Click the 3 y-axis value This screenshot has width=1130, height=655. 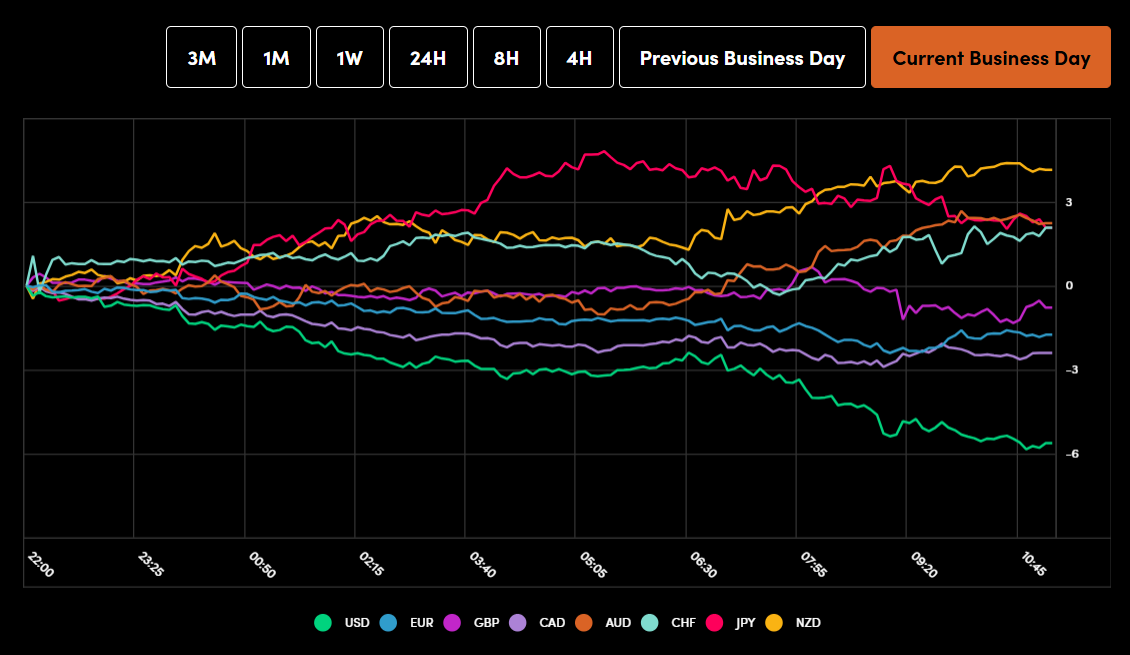point(1069,202)
